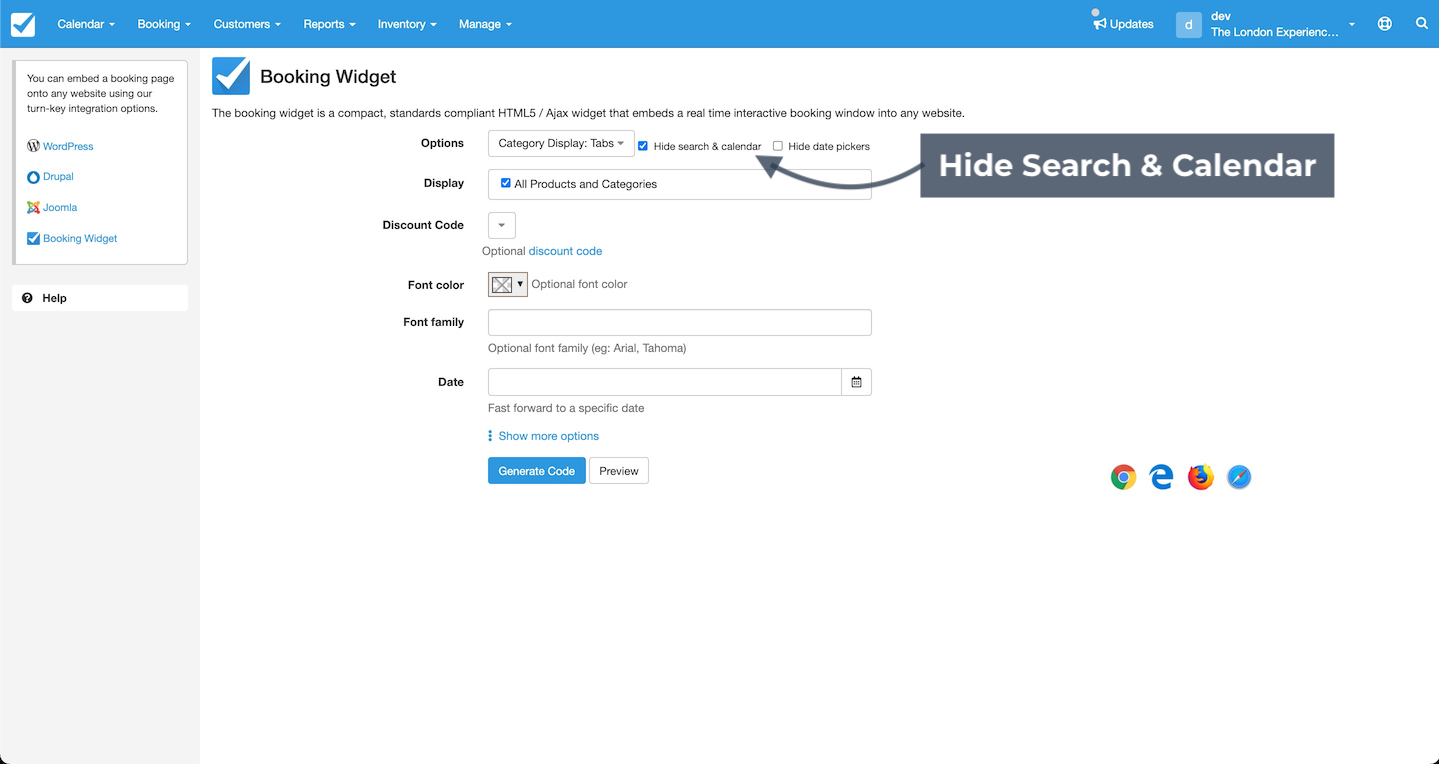1439x764 pixels.
Task: Follow the discount code link
Action: tap(565, 251)
